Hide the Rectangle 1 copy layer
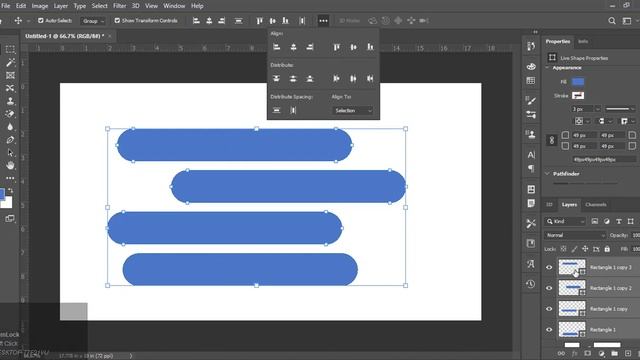The width and height of the screenshot is (640, 360). (549, 309)
